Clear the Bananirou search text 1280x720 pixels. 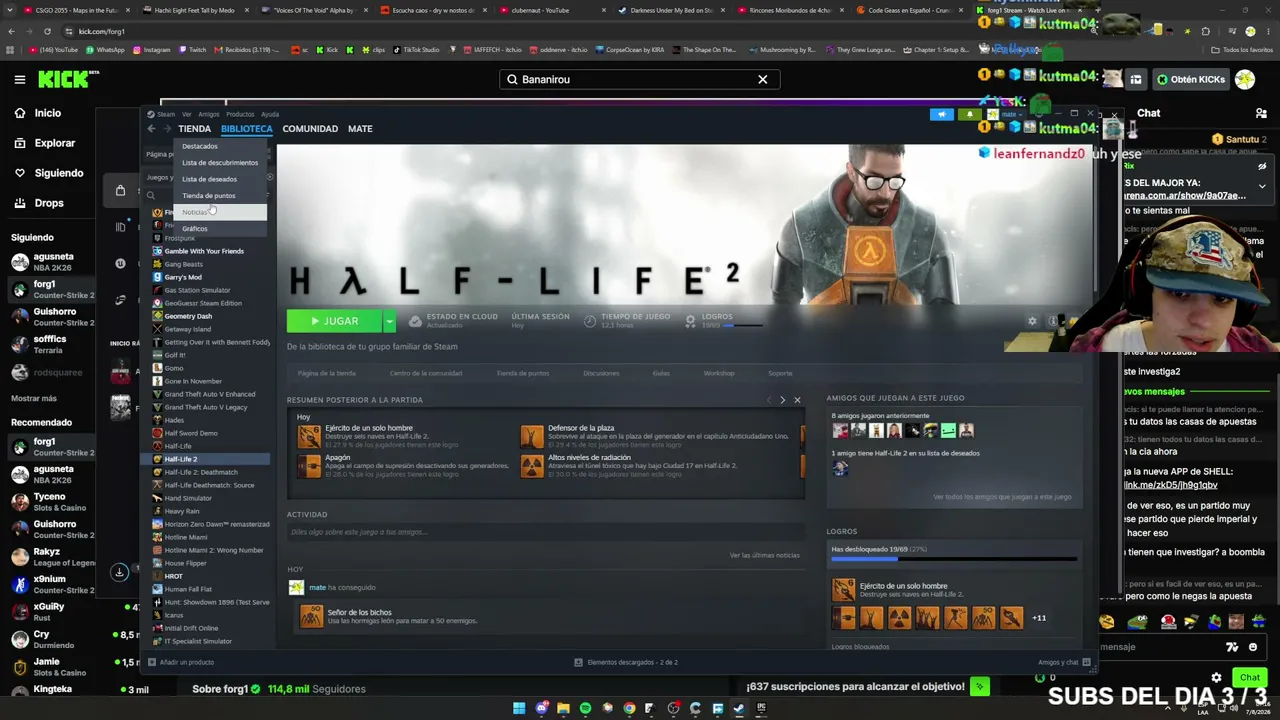pos(763,79)
